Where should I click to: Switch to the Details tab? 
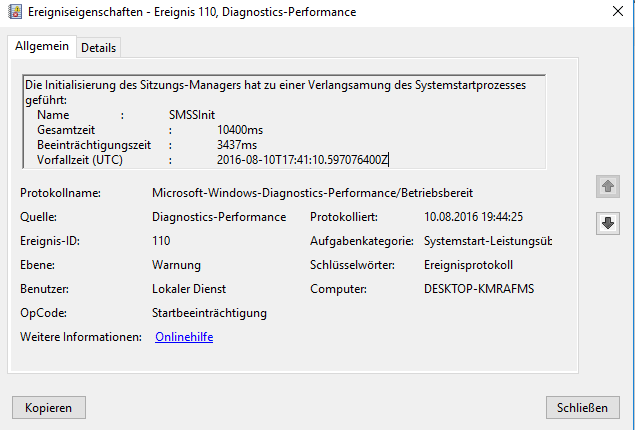[98, 48]
